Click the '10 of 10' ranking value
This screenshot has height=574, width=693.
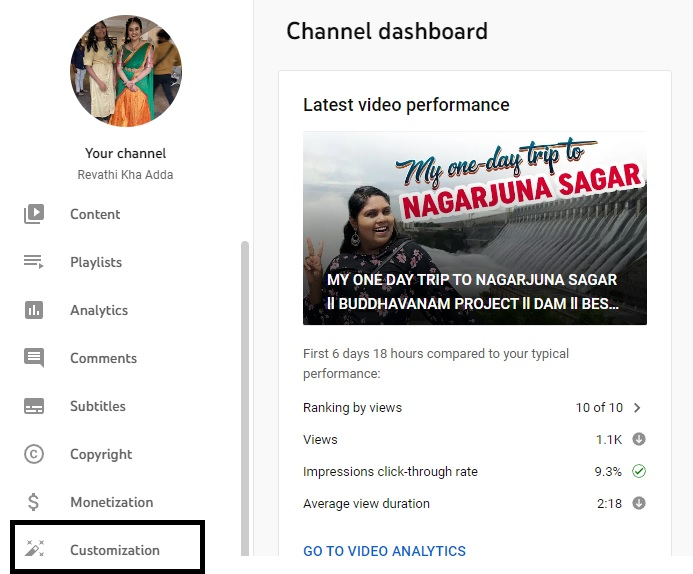[599, 407]
